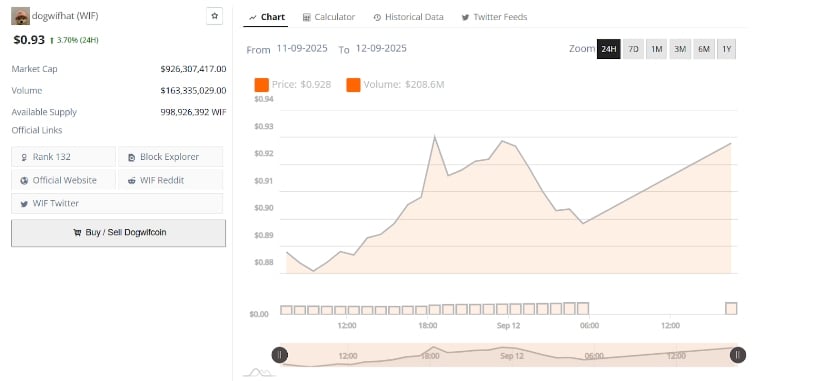This screenshot has height=381, width=825.
Task: Click the Volume: $208.6M legend label
Action: (404, 85)
